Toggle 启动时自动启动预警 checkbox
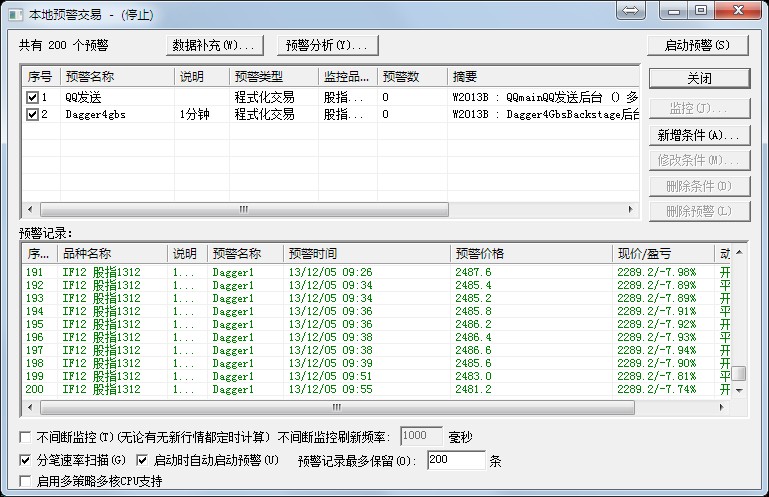This screenshot has width=769, height=497. coord(142,460)
